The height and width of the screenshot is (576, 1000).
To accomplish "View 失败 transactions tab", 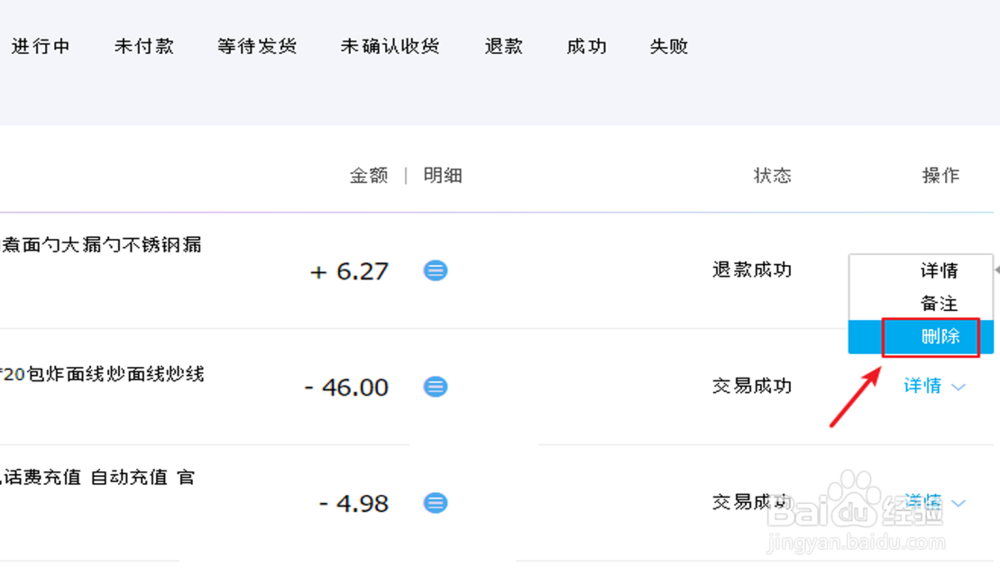I will pos(669,47).
